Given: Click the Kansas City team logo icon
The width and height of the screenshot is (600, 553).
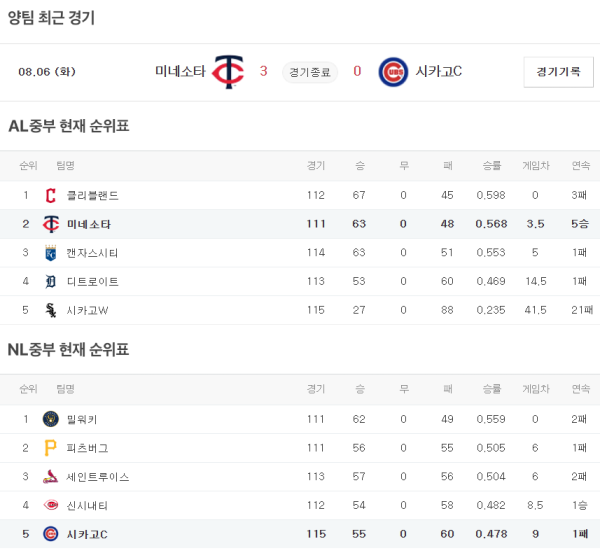Looking at the screenshot, I should pos(51,253).
